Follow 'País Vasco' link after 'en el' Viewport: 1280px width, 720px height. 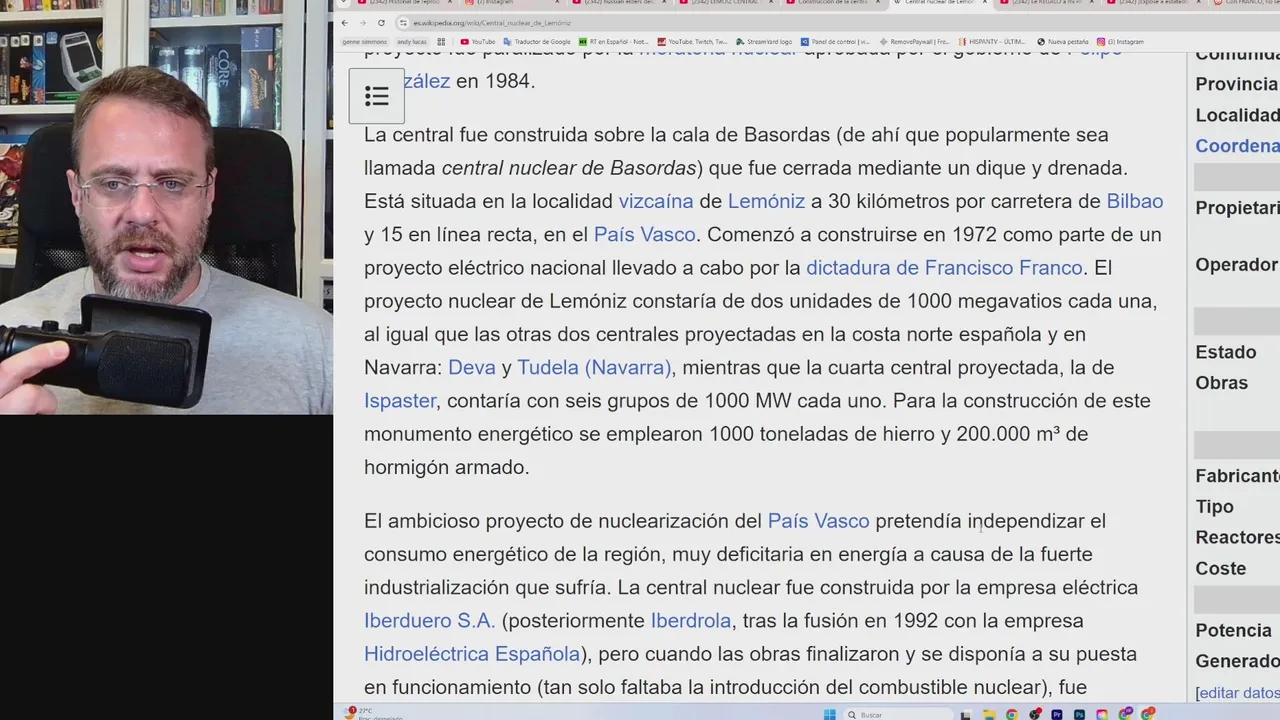[644, 234]
